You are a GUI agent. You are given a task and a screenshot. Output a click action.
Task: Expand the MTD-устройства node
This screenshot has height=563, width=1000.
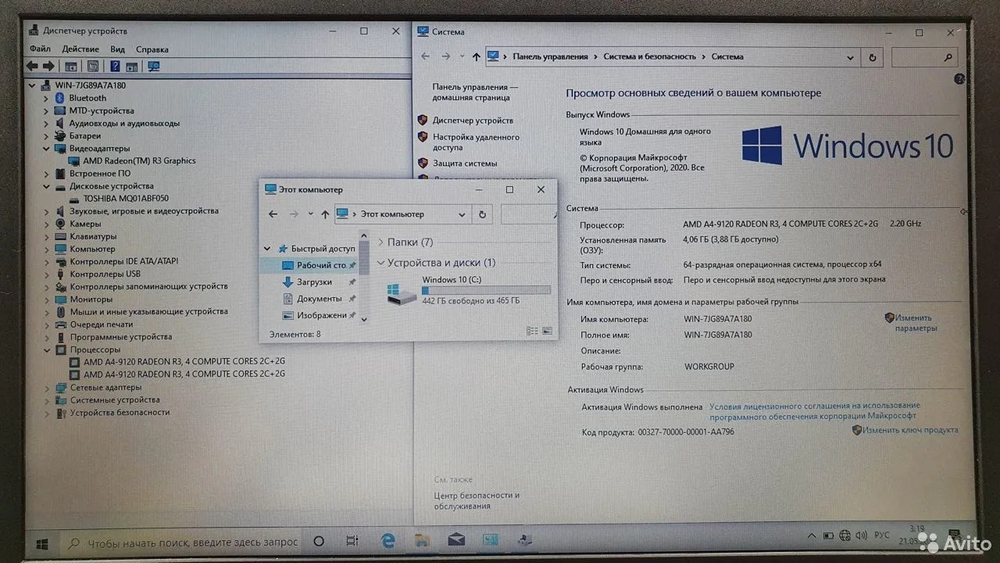click(46, 111)
